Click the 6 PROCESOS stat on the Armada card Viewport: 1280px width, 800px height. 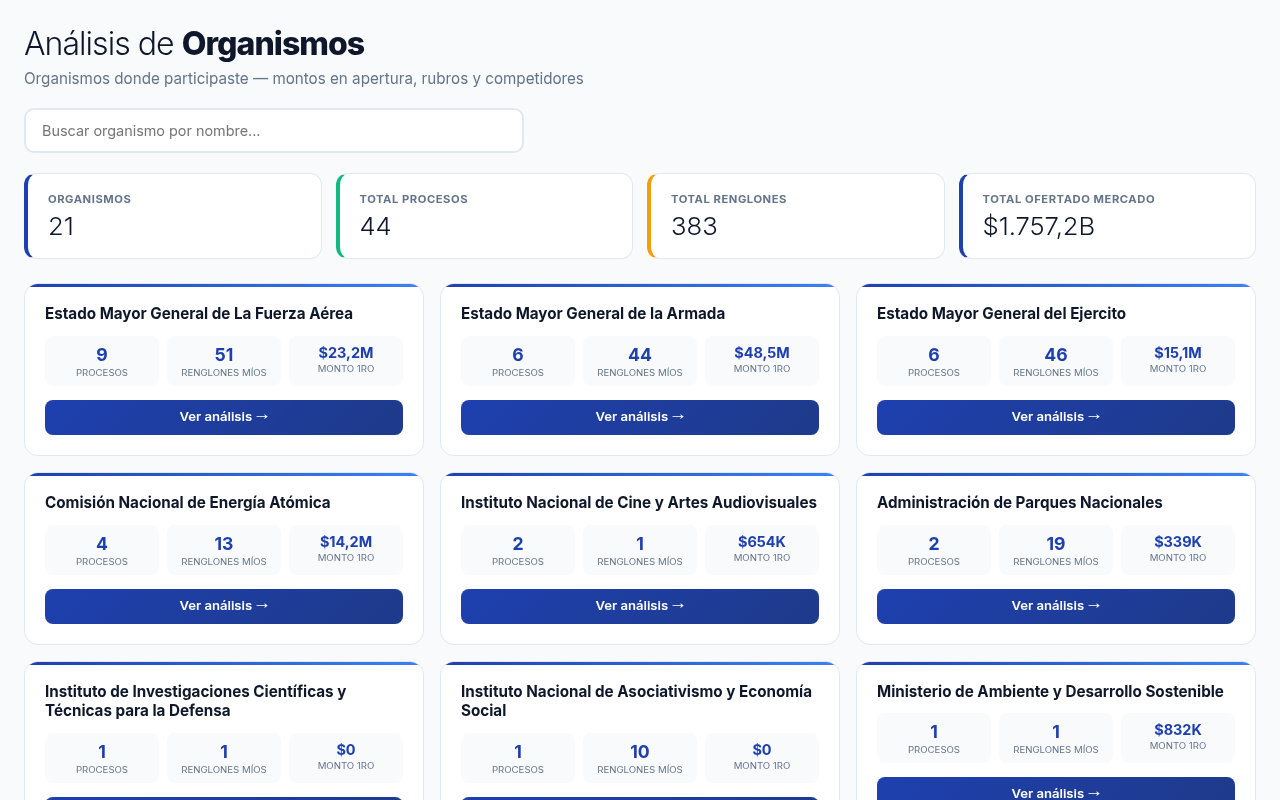click(517, 360)
